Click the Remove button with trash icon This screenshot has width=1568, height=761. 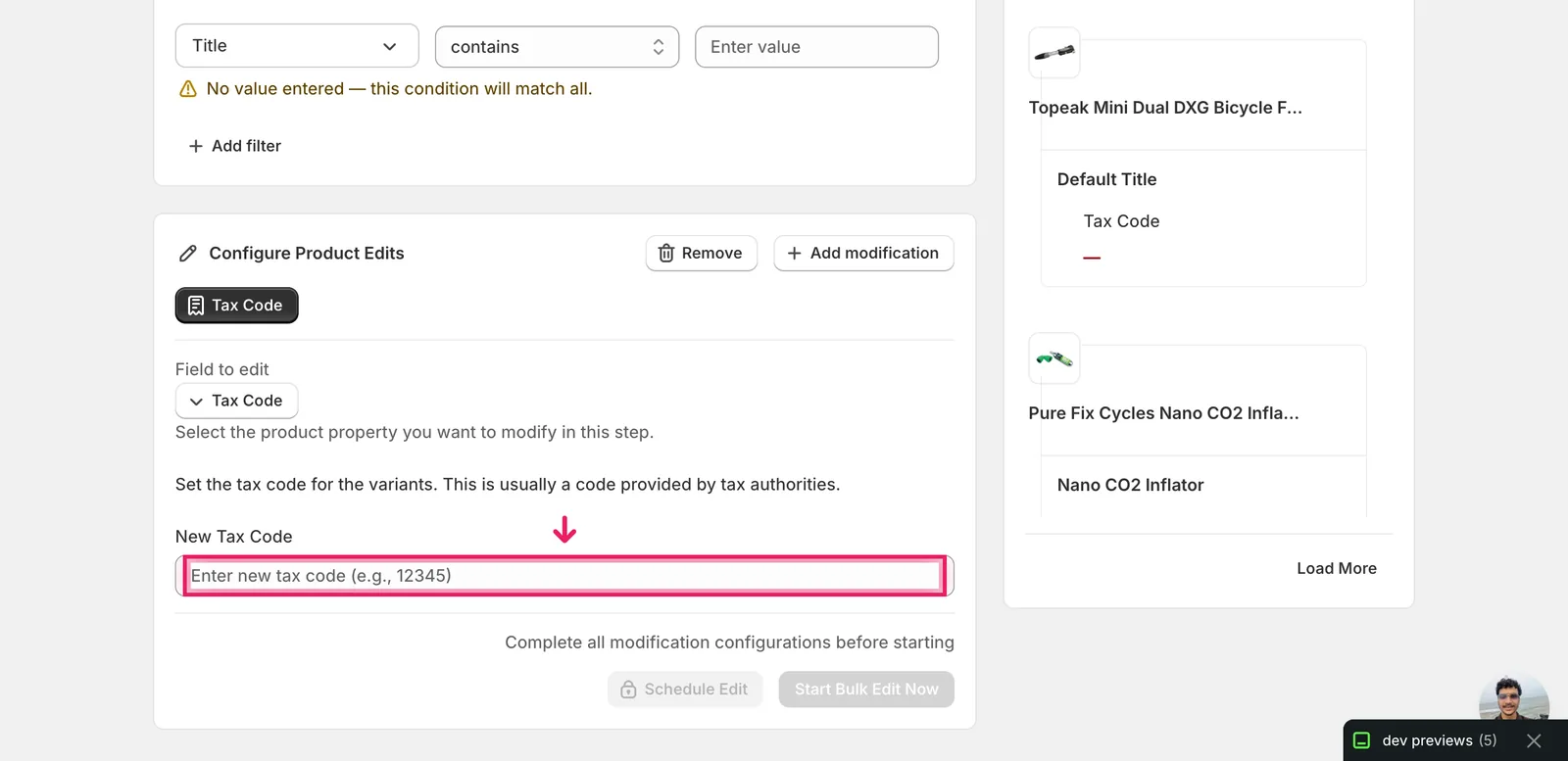click(701, 254)
